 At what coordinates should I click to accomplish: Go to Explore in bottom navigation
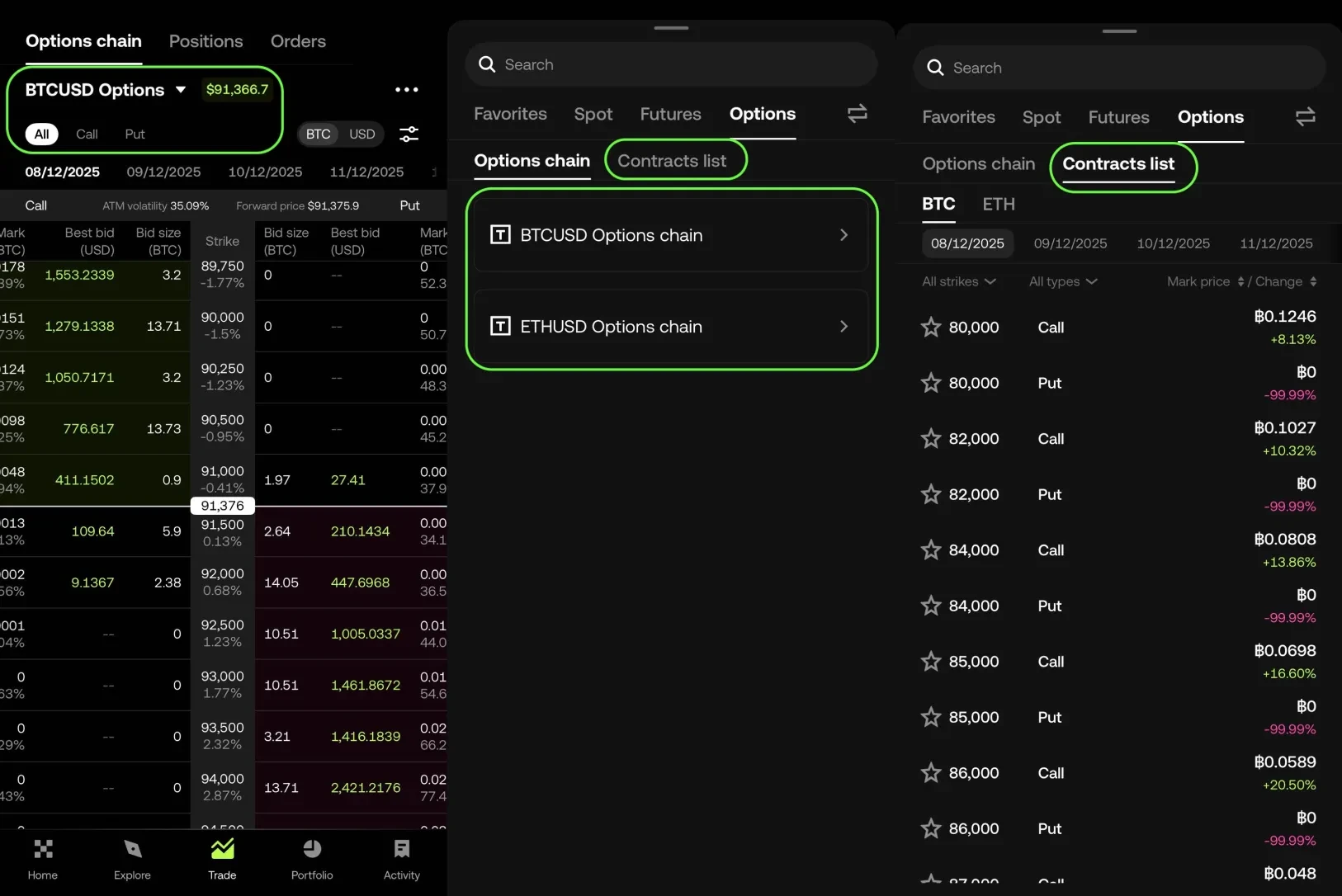pyautogui.click(x=132, y=859)
